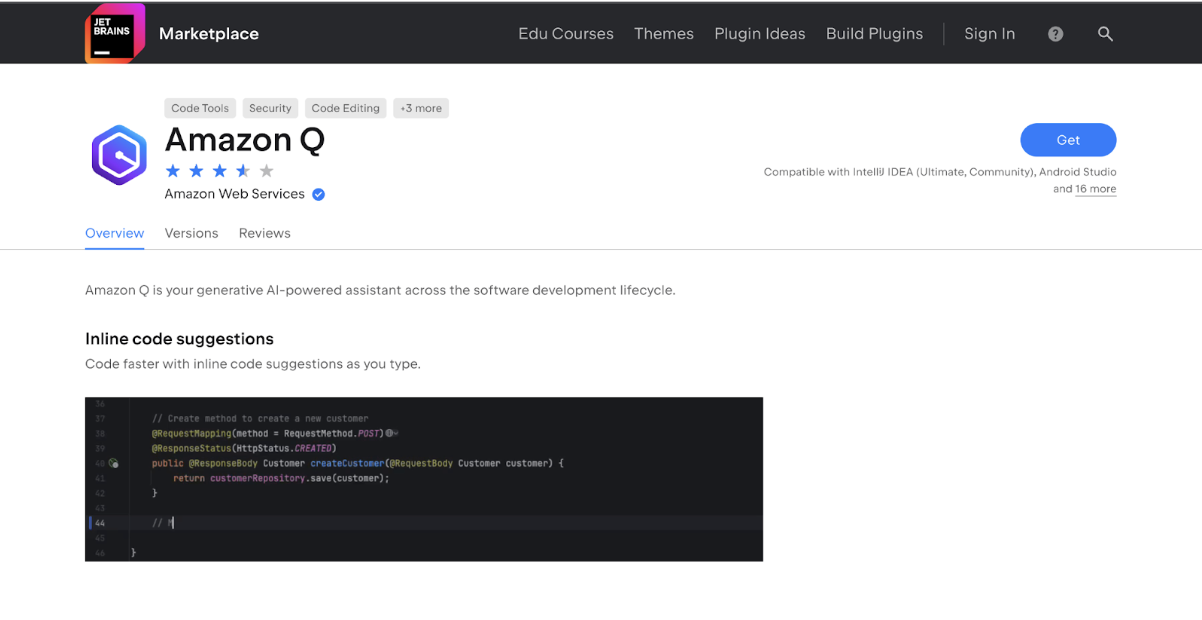Switch to the Versions tab
This screenshot has width=1202, height=620.
[191, 233]
